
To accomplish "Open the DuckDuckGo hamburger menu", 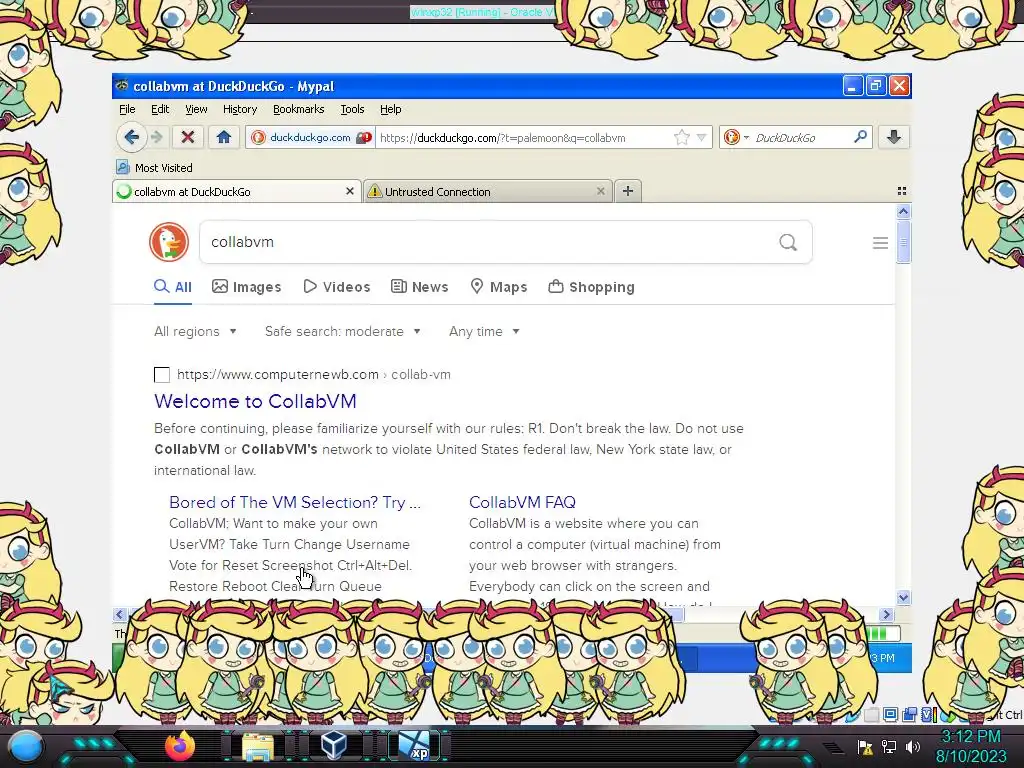I will pos(880,243).
